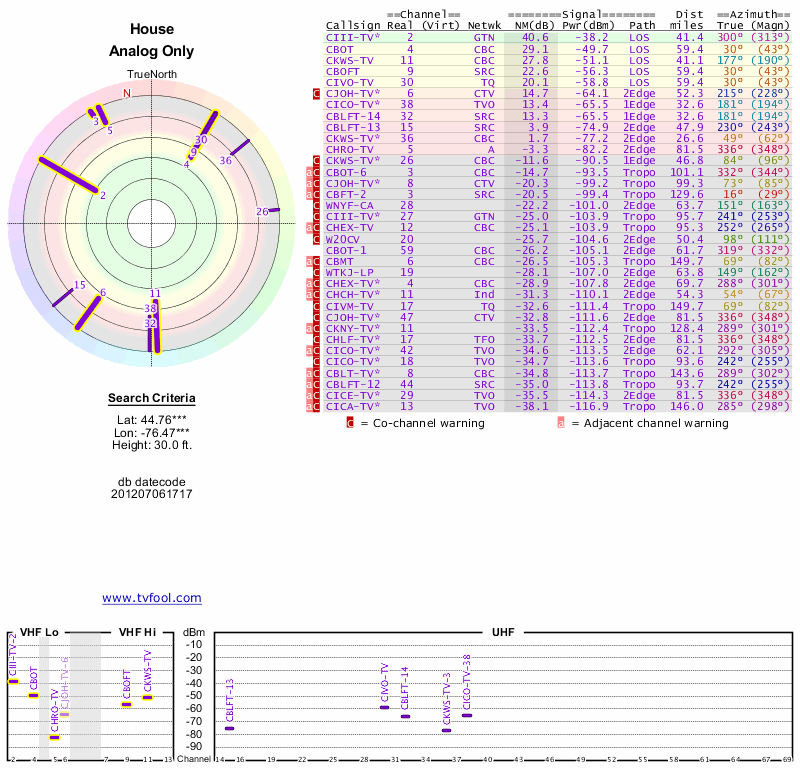Click channel 26 marker on the radar plot
The height and width of the screenshot is (768, 800).
pos(267,211)
